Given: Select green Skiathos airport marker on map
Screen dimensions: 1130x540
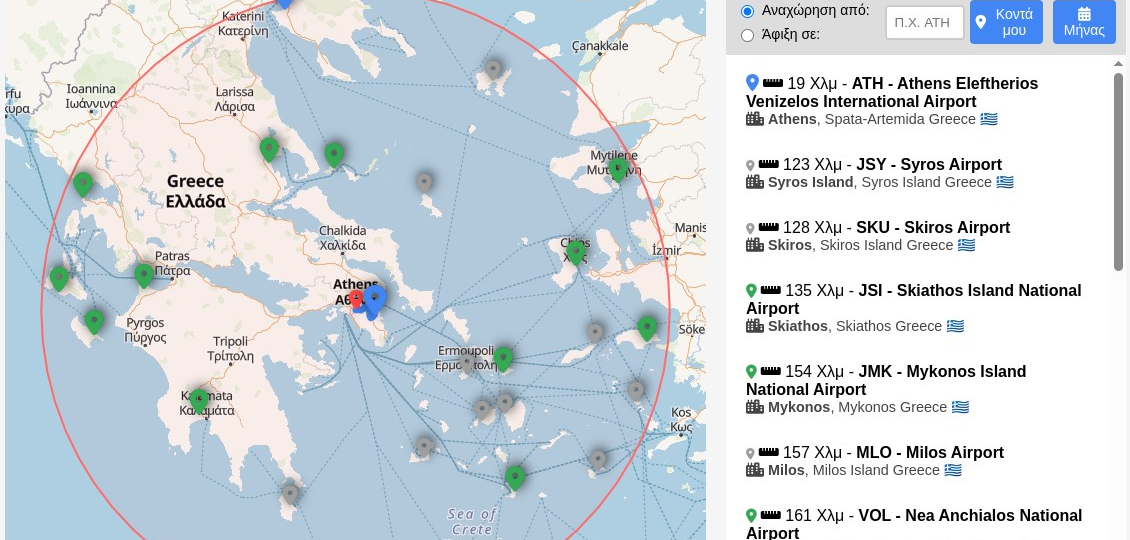Looking at the screenshot, I should (x=334, y=155).
